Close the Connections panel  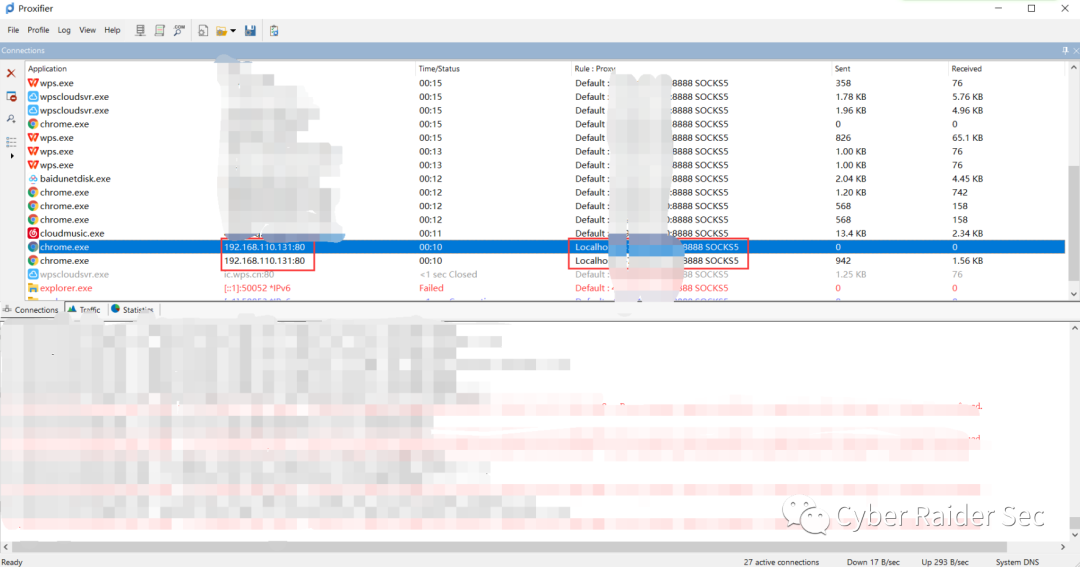pyautogui.click(x=1076, y=50)
